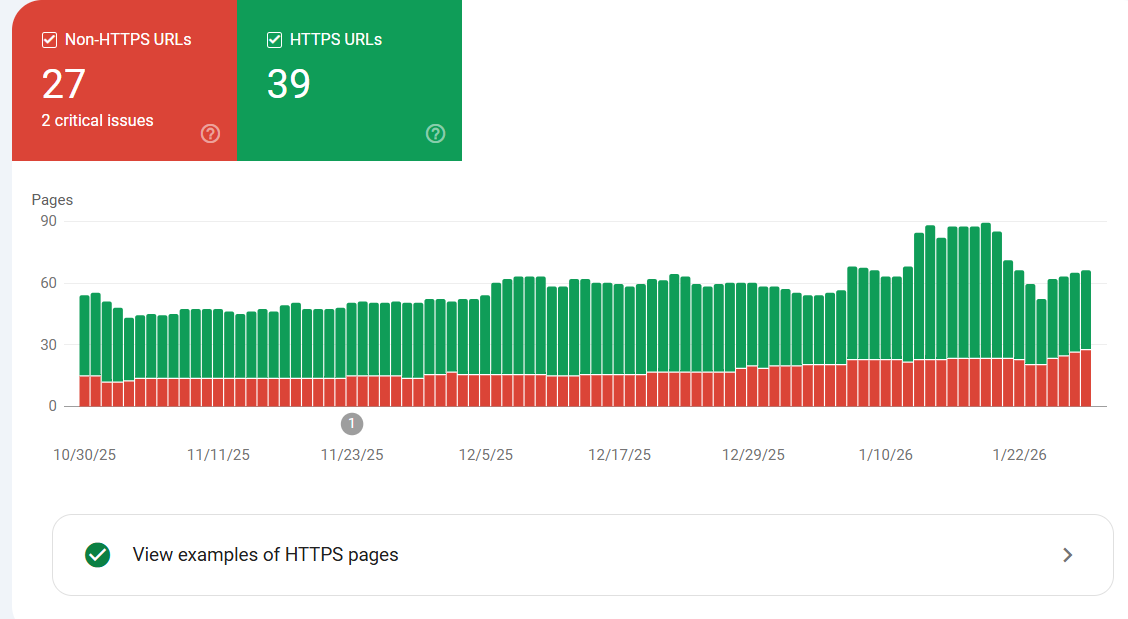1128x619 pixels.
Task: Click annotation marker 1 under the chart
Action: tap(352, 424)
